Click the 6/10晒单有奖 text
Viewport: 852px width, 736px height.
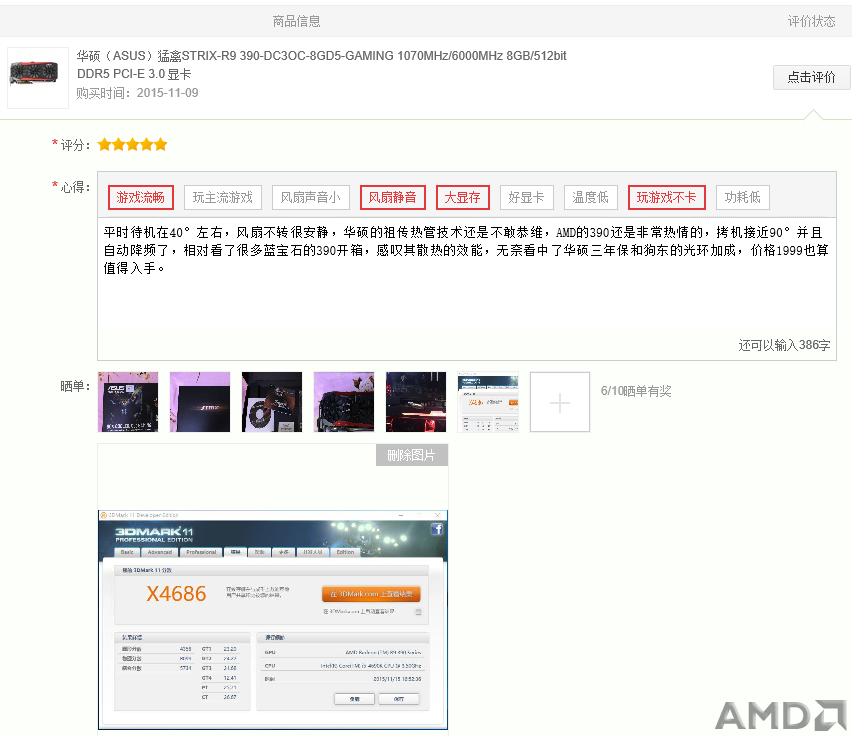coord(636,391)
